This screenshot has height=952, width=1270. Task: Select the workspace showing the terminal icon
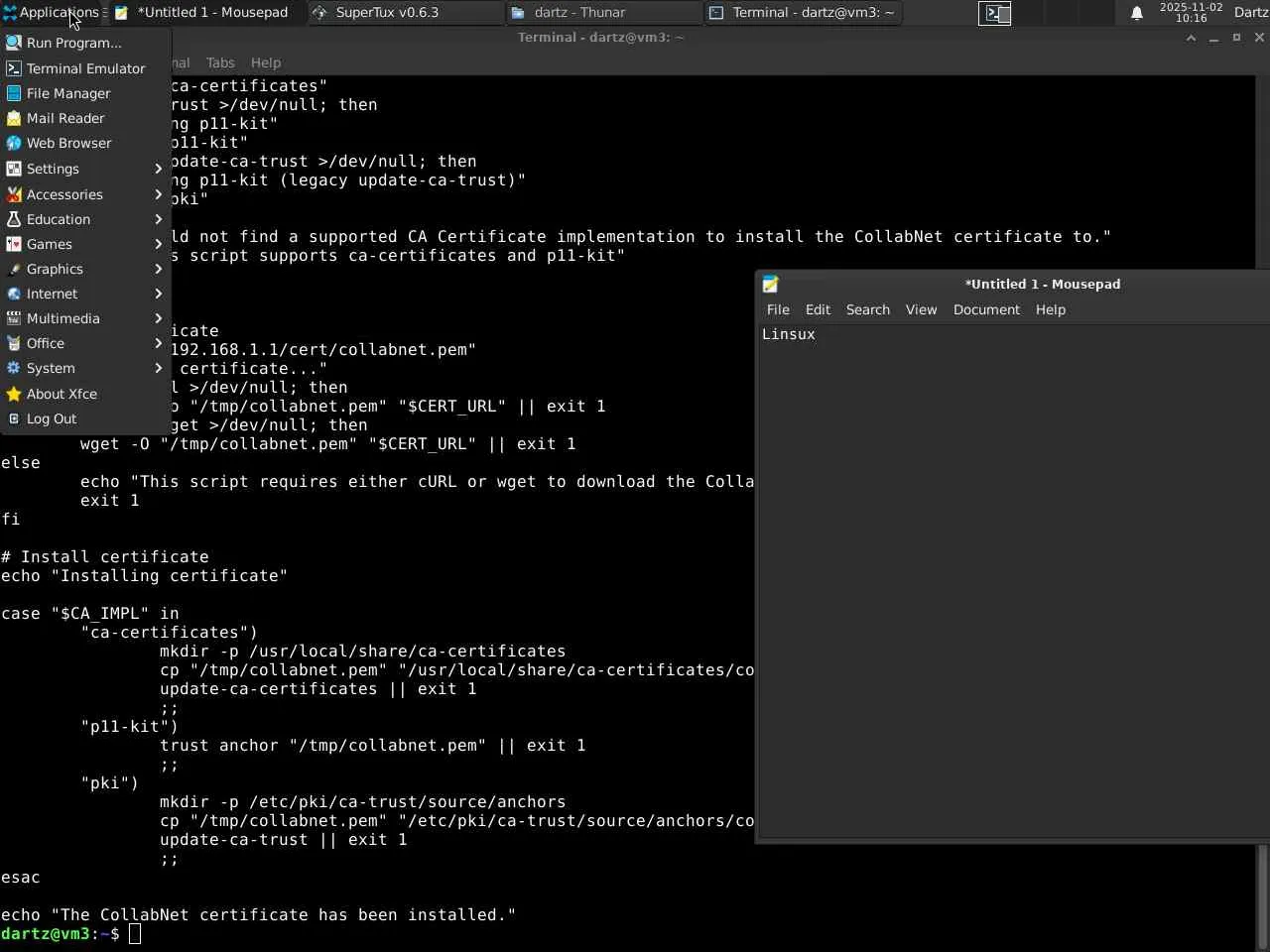pos(995,13)
